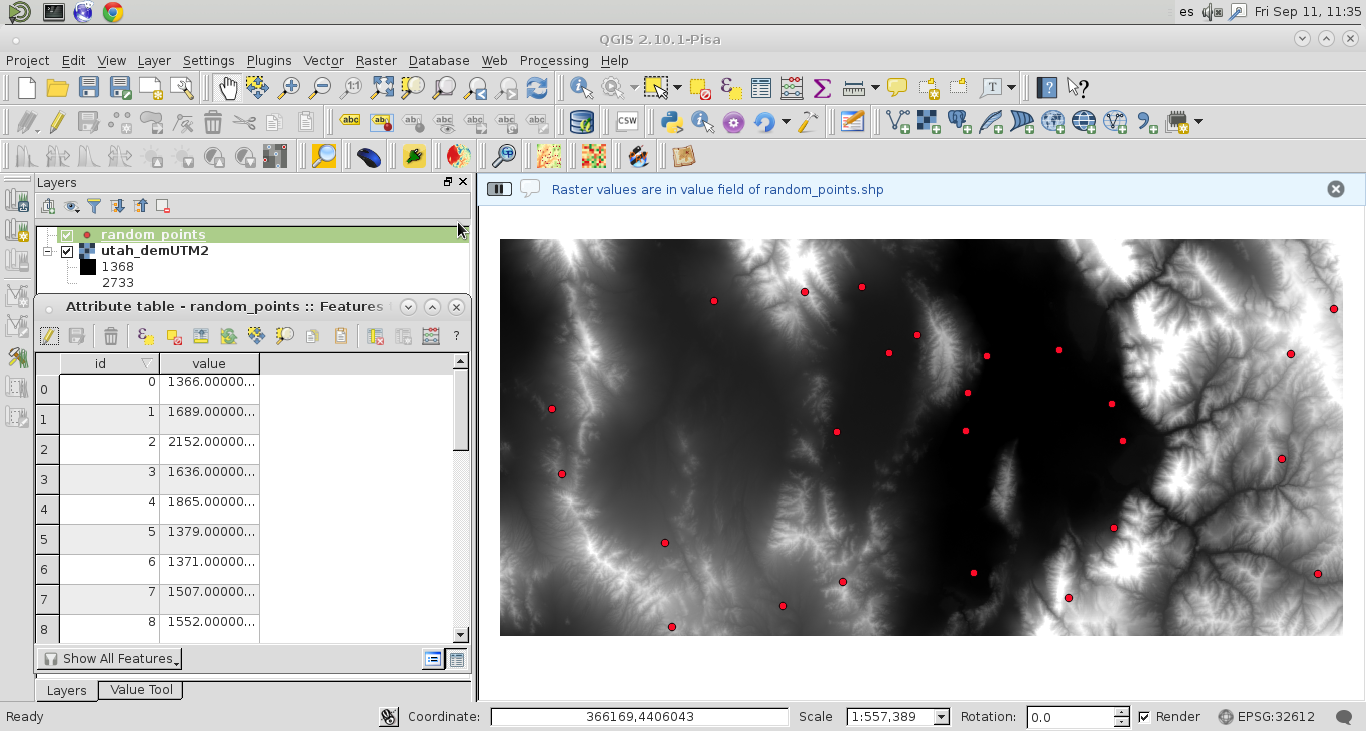Click the CSW metadata search icon
Screen dimensions: 1366x731
627,122
